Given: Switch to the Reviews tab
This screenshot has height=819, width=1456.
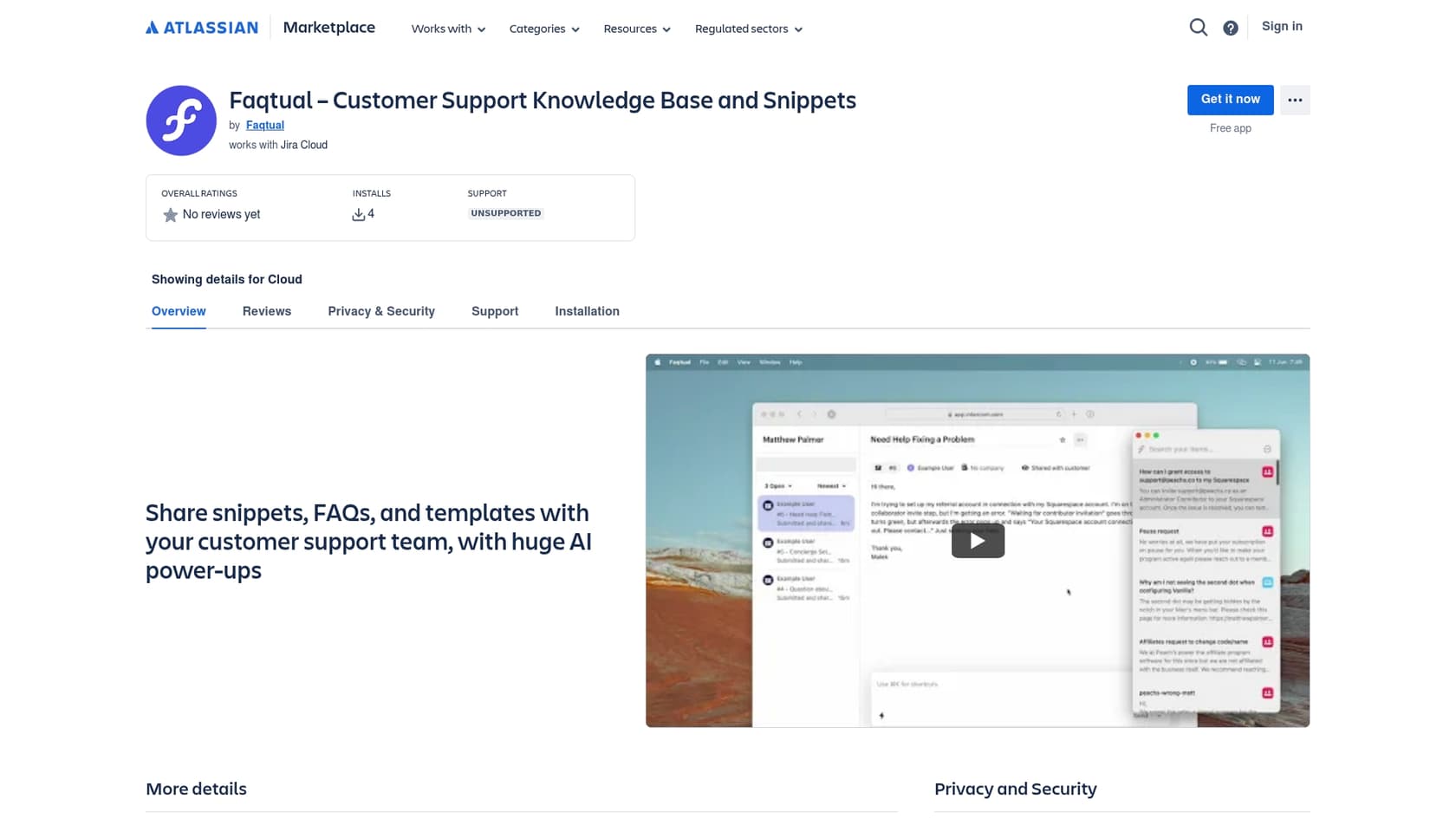Looking at the screenshot, I should point(267,311).
